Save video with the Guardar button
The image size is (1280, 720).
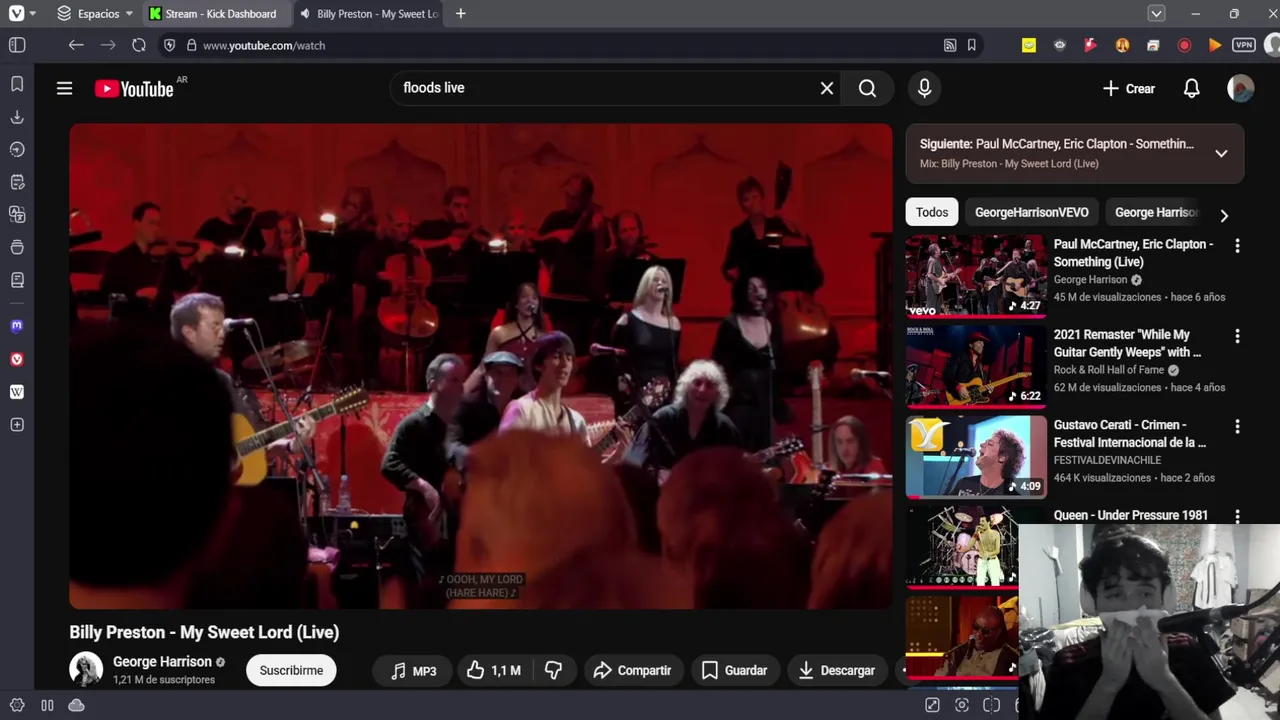tap(734, 670)
